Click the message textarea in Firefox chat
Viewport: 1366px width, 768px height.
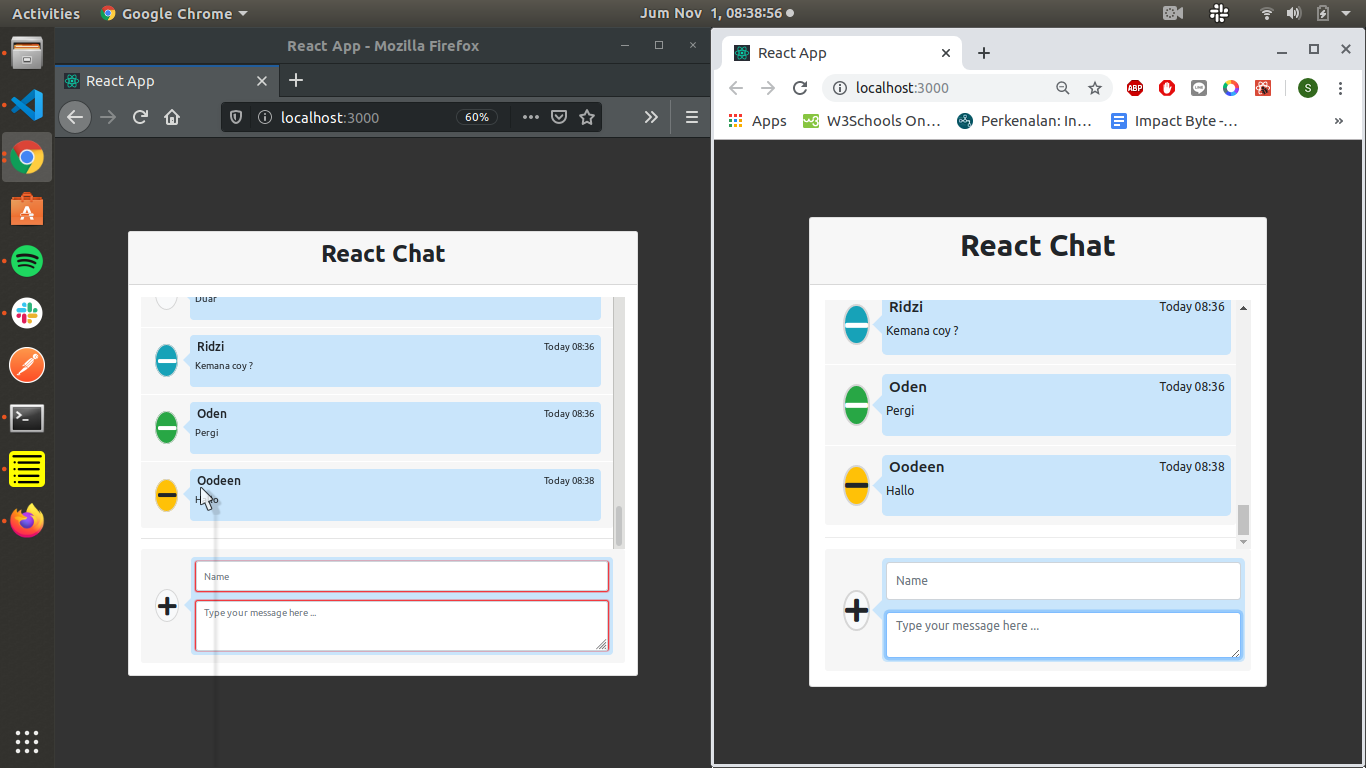tap(401, 625)
